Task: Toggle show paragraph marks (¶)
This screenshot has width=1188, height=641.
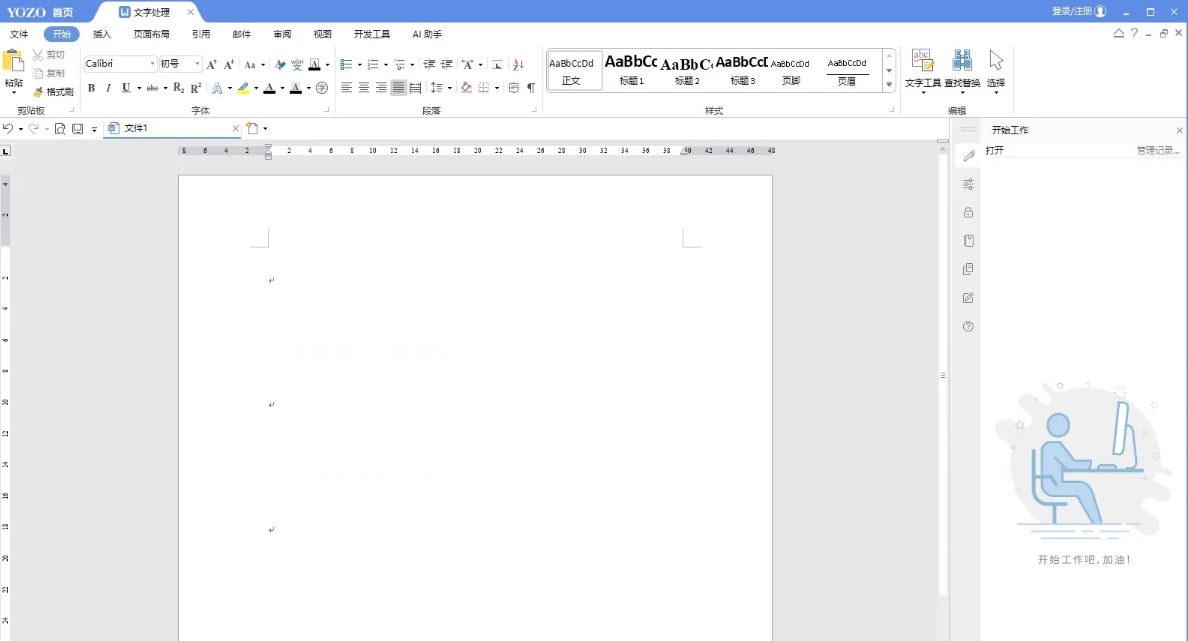Action: pyautogui.click(x=531, y=88)
